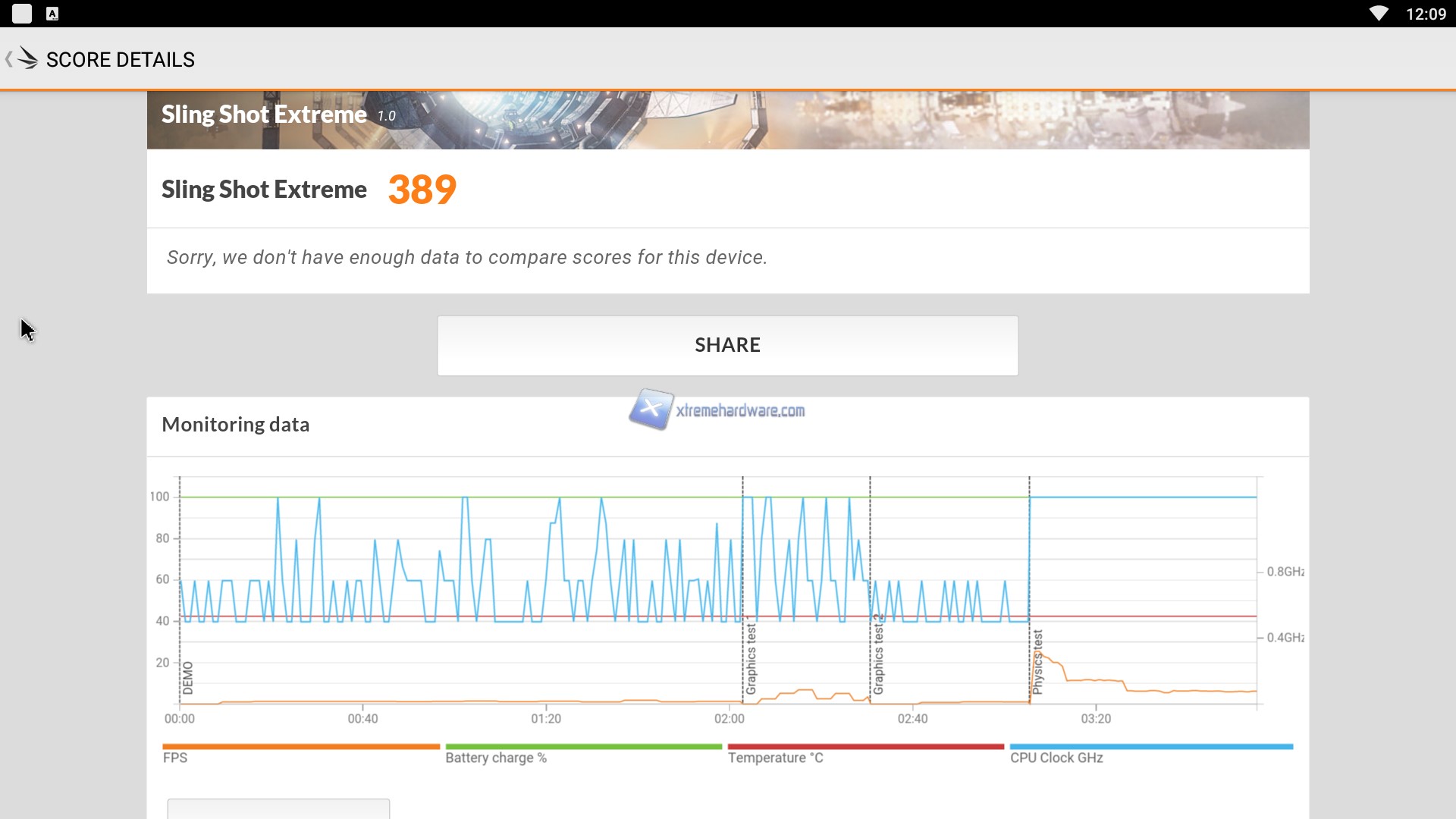Click the keyboard indicator icon in status bar
1456x819 pixels.
[52, 14]
